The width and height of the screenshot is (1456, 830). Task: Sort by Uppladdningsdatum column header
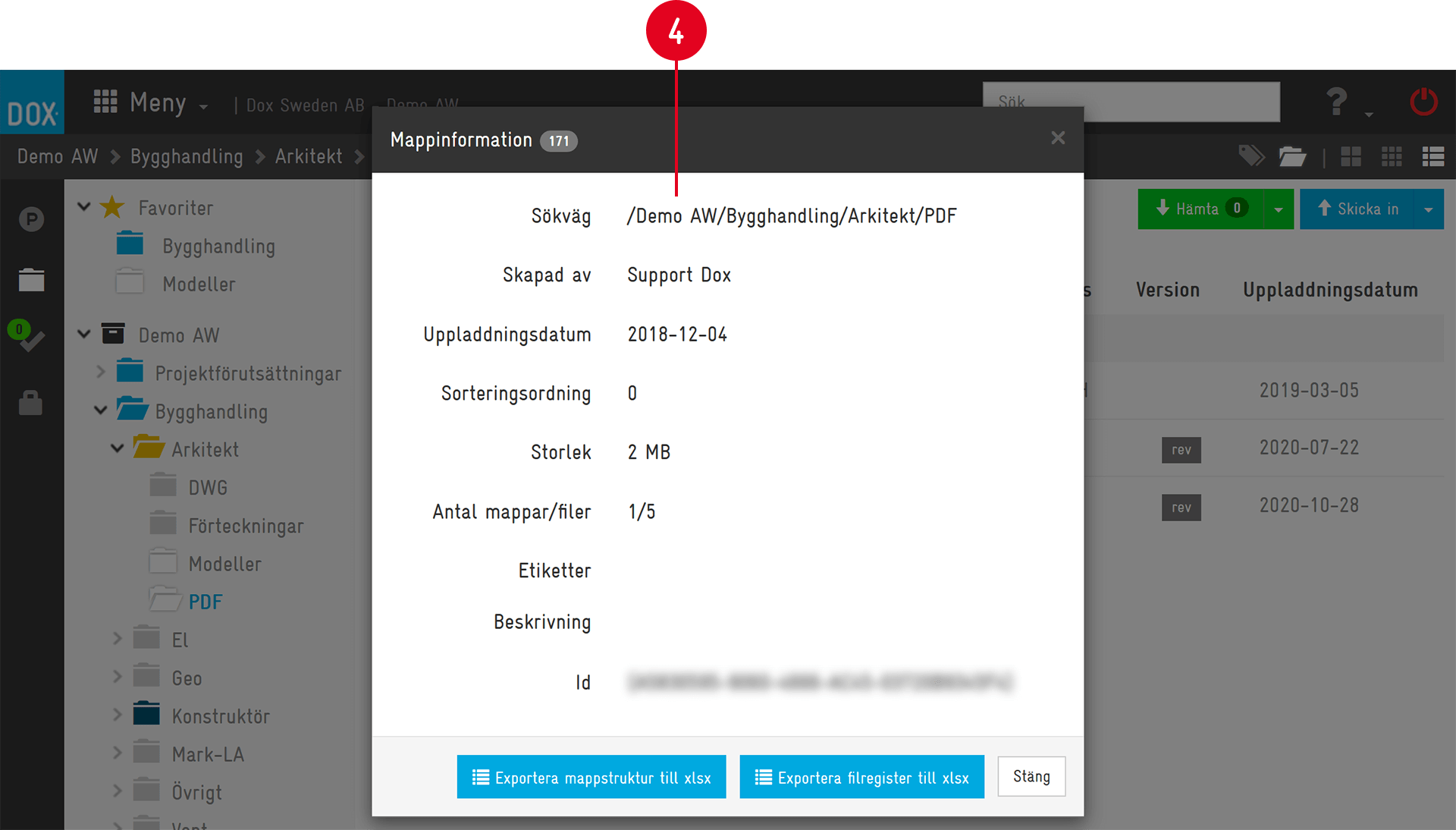(1330, 289)
